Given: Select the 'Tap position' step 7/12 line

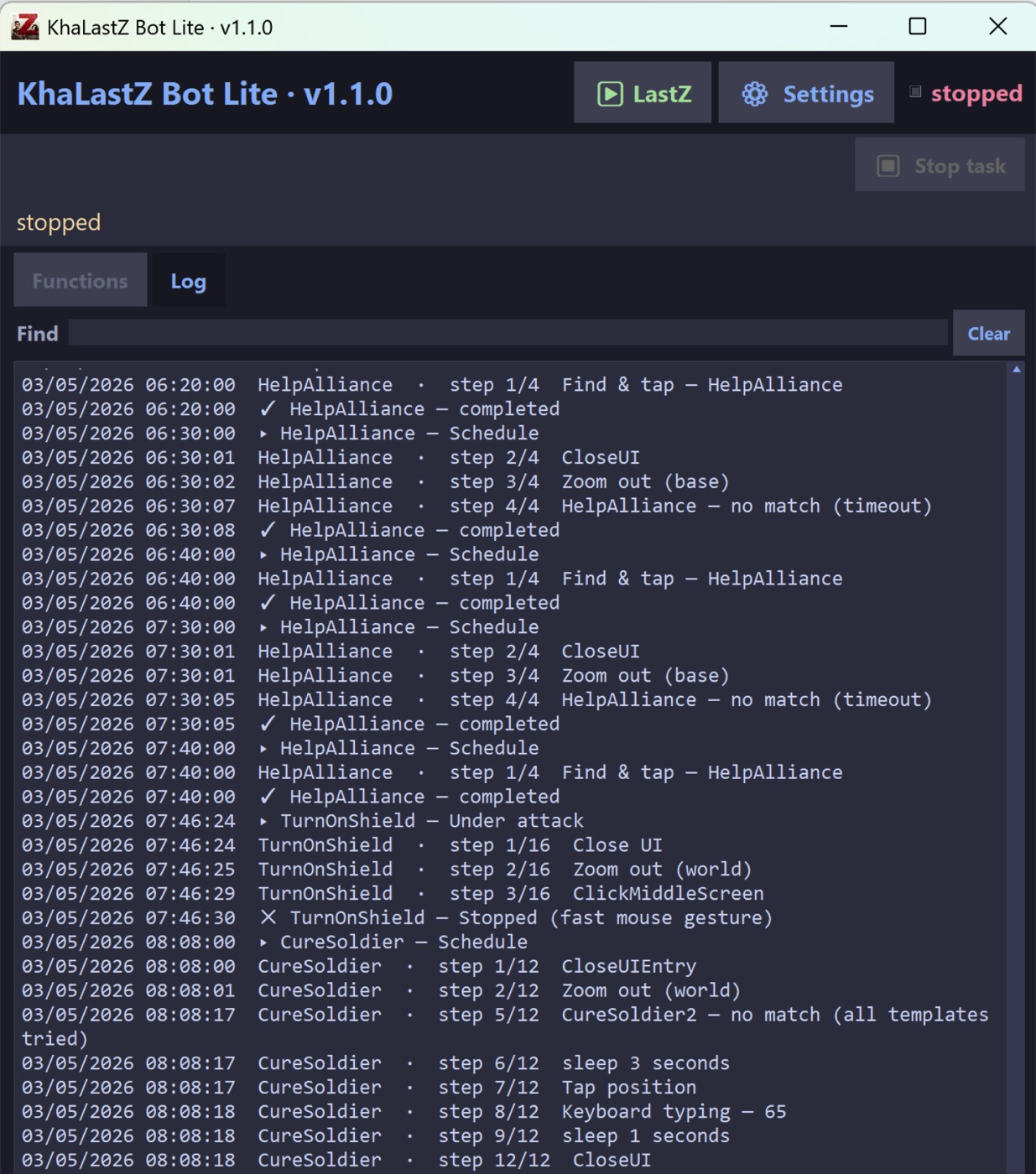Looking at the screenshot, I should pyautogui.click(x=359, y=1088).
